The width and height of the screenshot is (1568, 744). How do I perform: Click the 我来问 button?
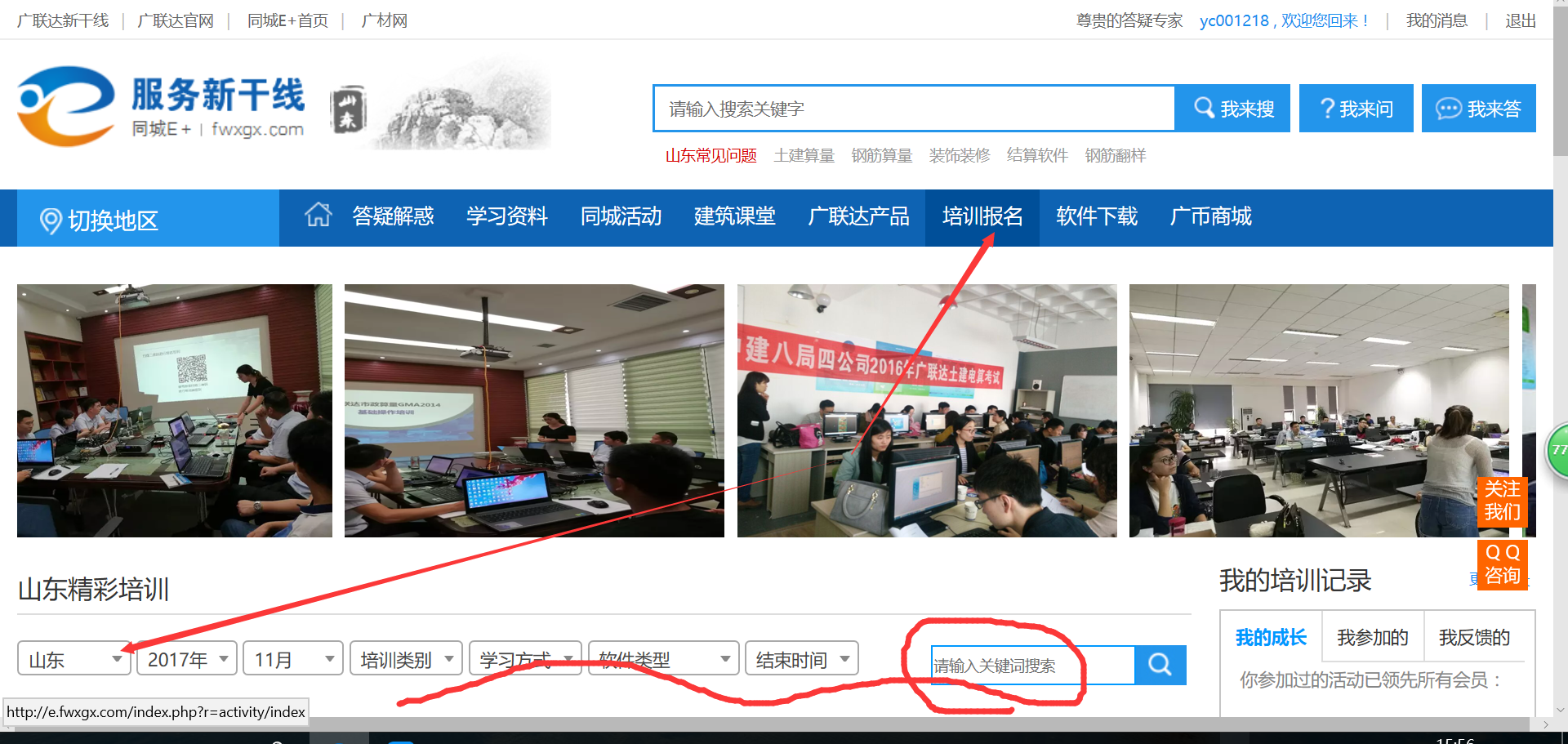point(1356,108)
